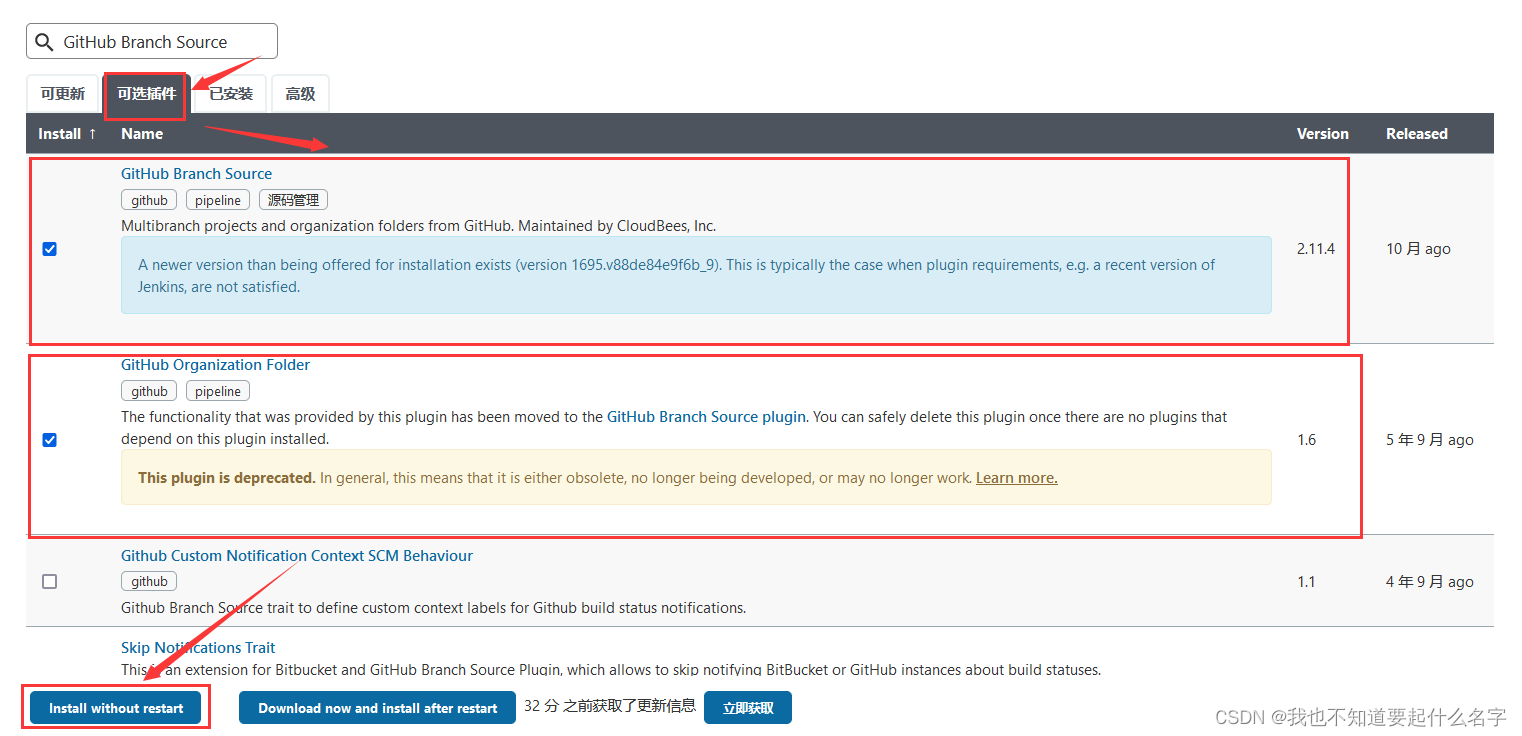Viewport: 1522px width, 736px height.
Task: Click the plugin search field
Action: click(x=152, y=41)
